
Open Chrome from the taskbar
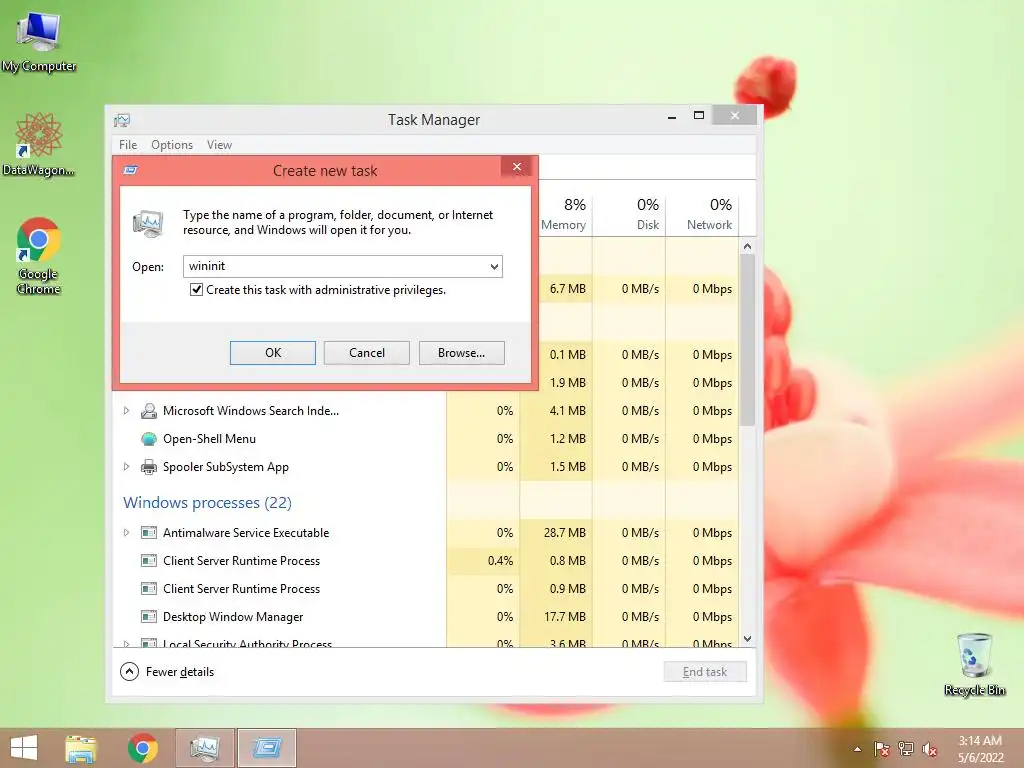point(143,748)
